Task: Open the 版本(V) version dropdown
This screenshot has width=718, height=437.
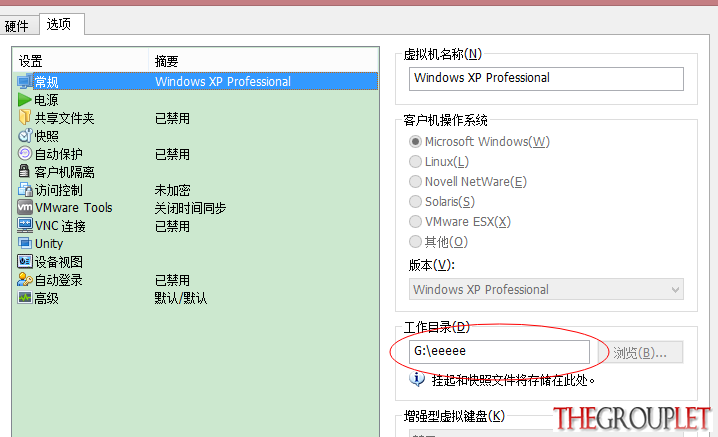Action: click(x=546, y=290)
